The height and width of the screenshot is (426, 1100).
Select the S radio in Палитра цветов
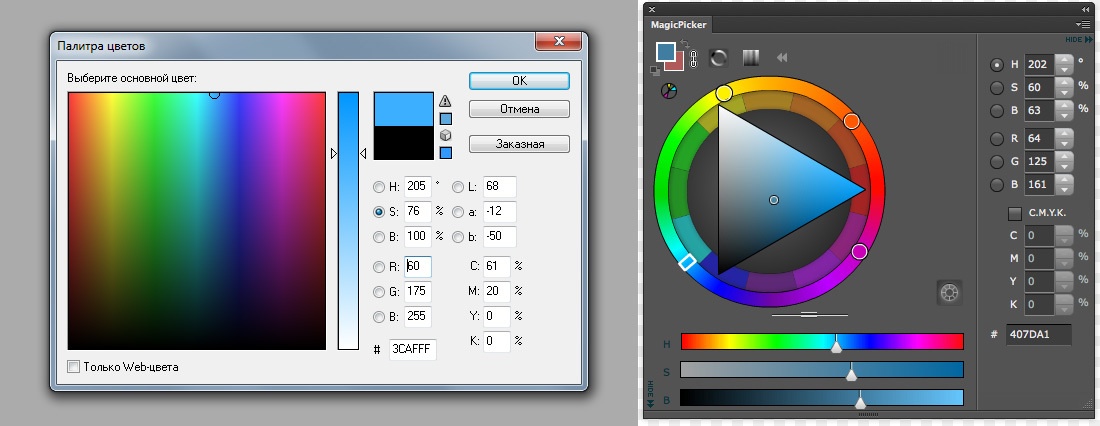[379, 211]
